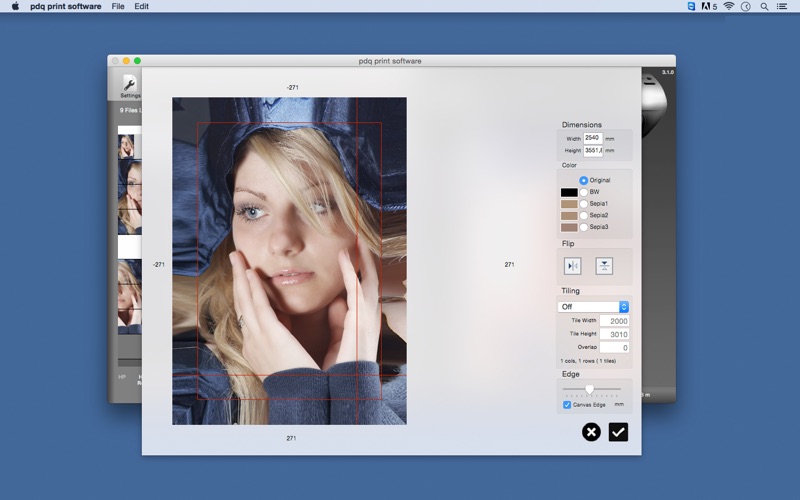
Task: Click the Sepia1 color swatch
Action: click(569, 204)
